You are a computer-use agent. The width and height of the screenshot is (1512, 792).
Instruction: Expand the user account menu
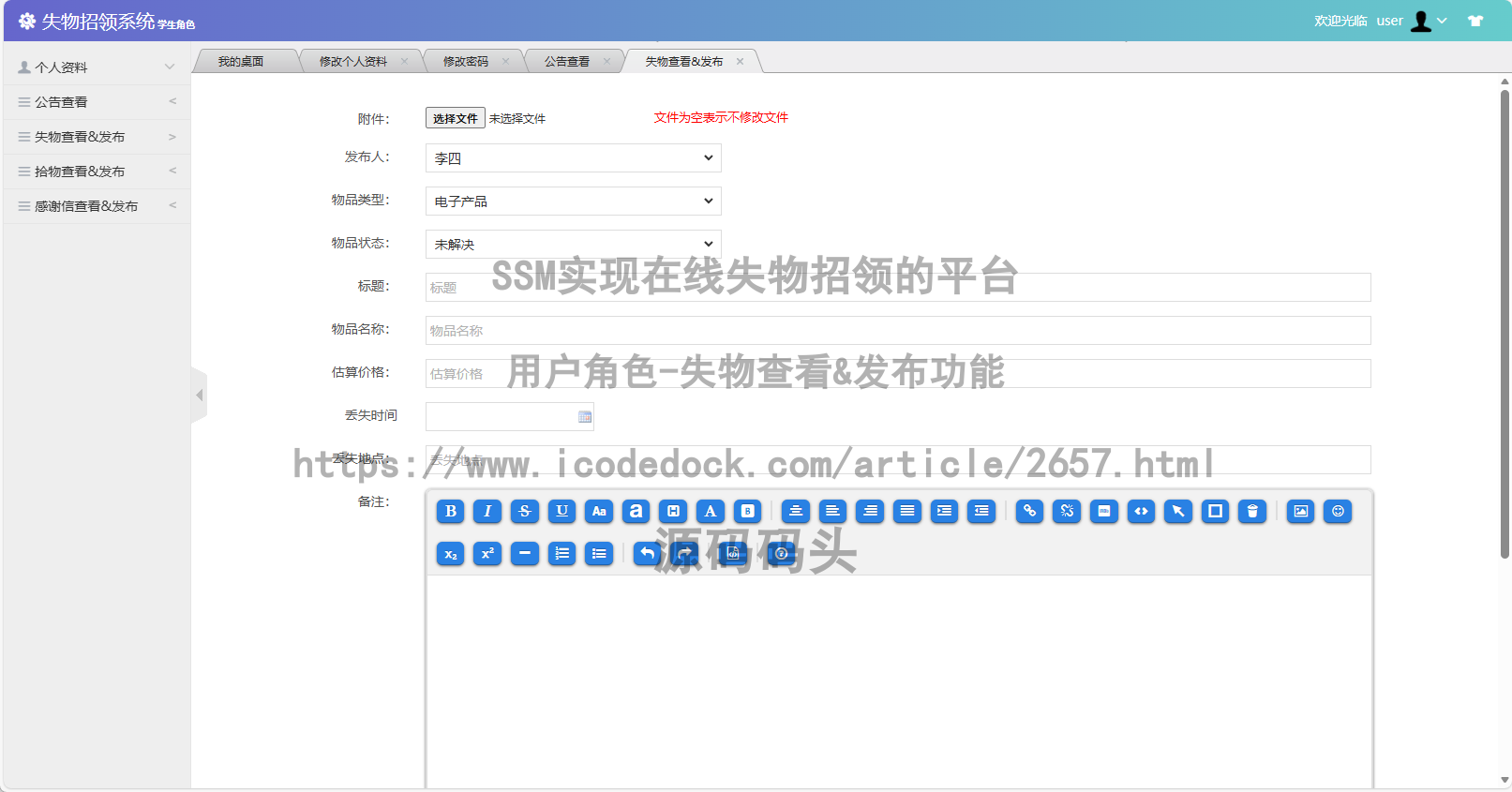pos(1428,21)
